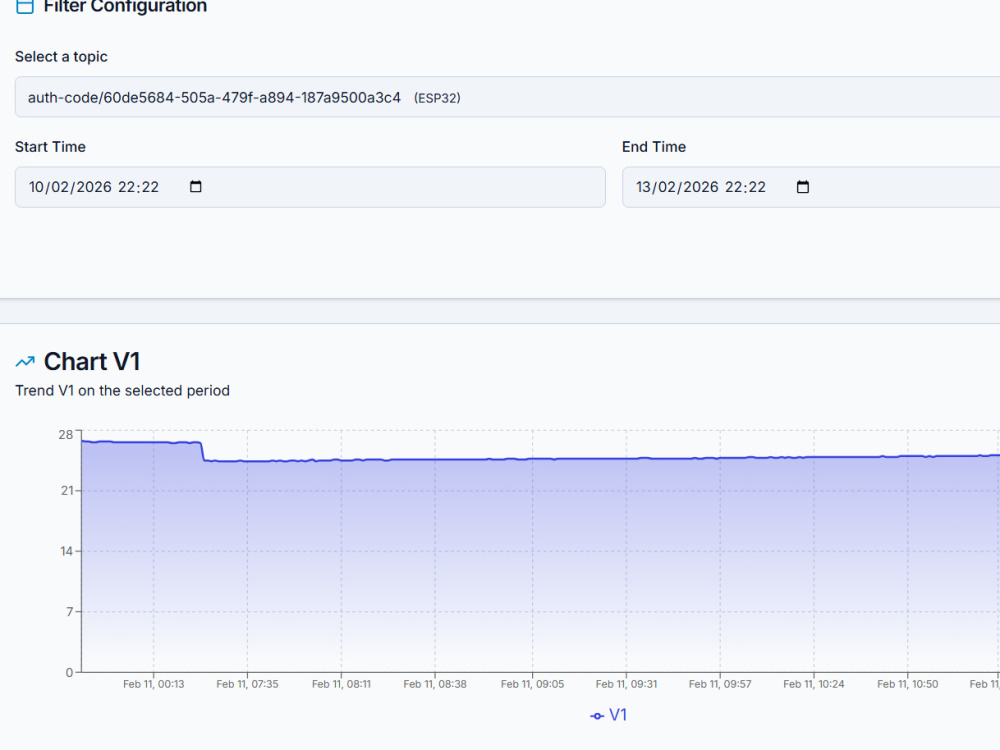Viewport: 1000px width, 750px height.
Task: Click y-axis value 21
Action: tap(67, 490)
